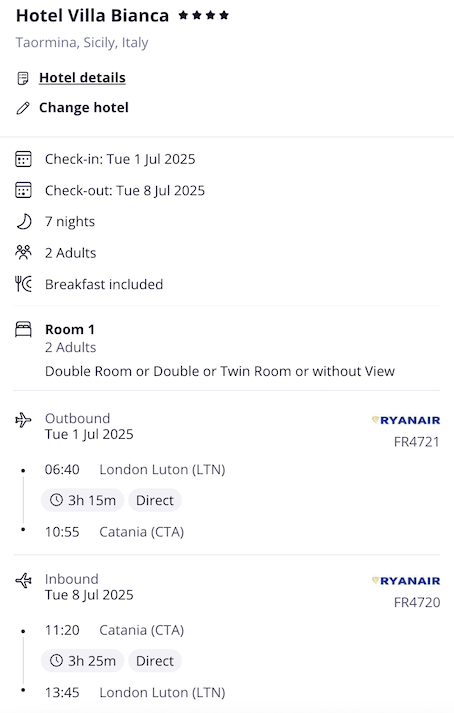Click the Change hotel link
Viewport: 454px width, 713px height.
(x=84, y=108)
